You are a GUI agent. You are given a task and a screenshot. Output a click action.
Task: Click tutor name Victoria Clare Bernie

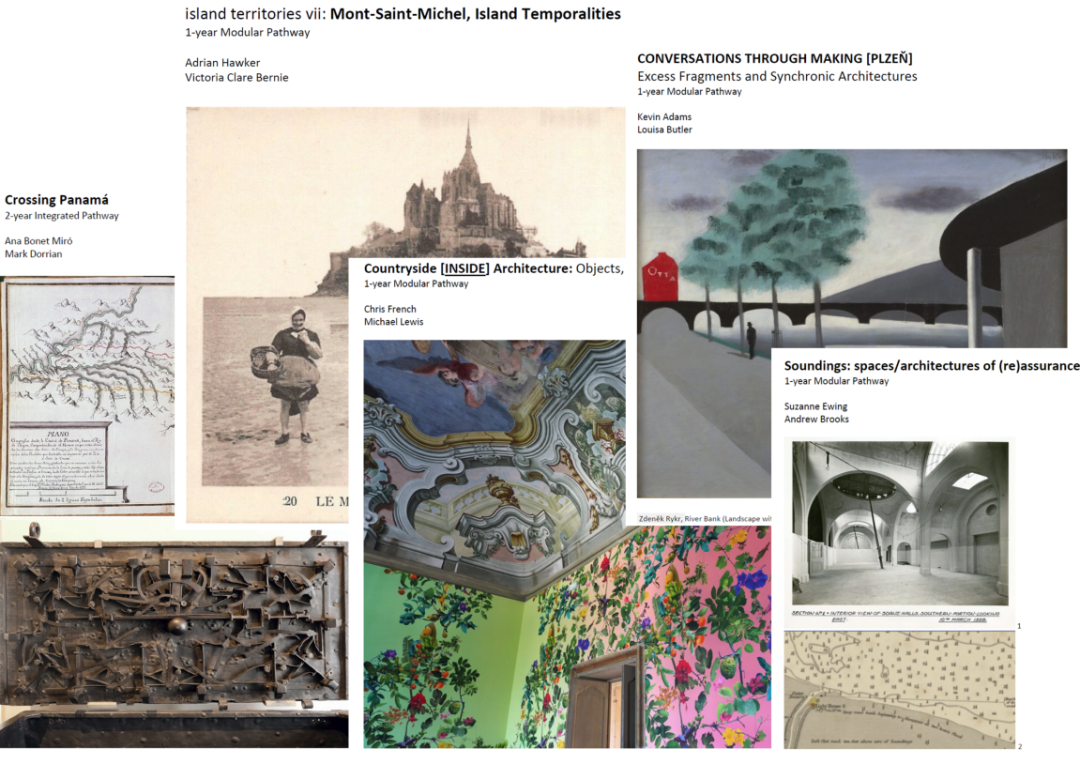tap(236, 78)
